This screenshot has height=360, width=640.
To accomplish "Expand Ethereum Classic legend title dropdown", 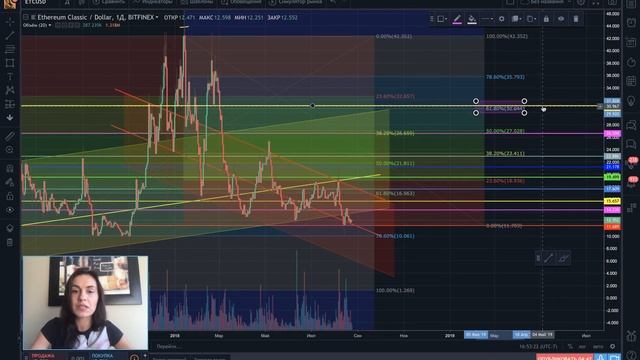I will point(157,18).
